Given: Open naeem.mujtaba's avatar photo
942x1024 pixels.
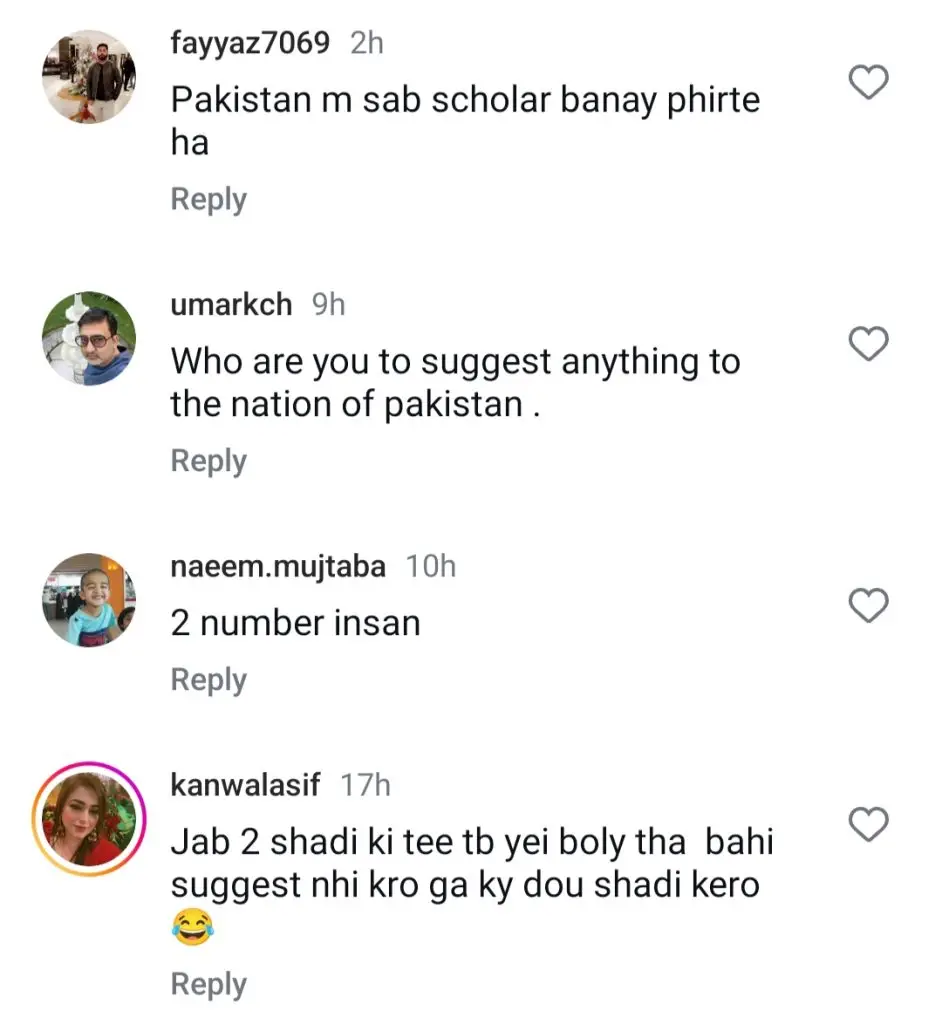Looking at the screenshot, I should [88, 600].
